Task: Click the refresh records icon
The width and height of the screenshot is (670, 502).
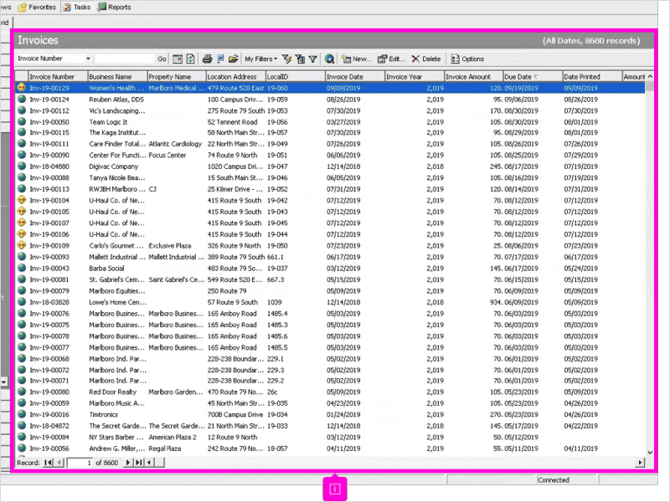Action: click(x=191, y=59)
